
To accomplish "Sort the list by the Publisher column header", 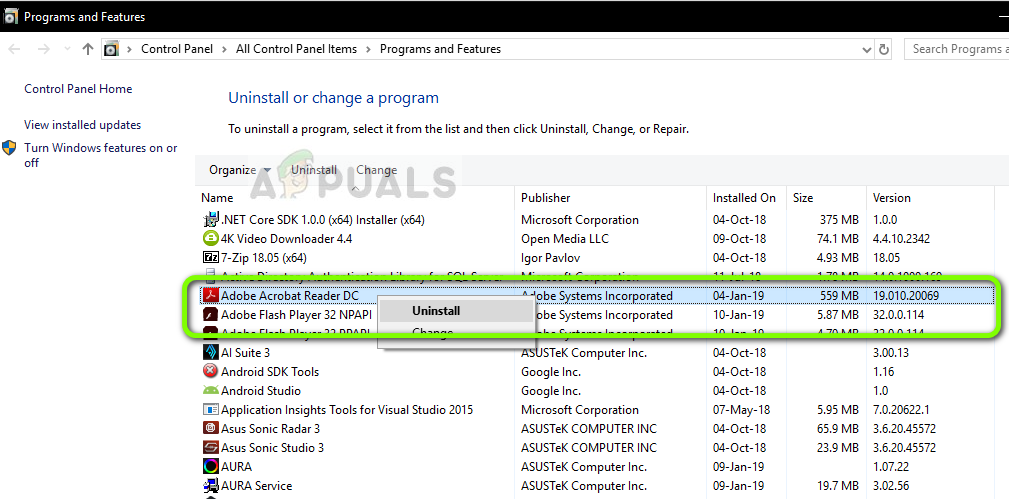I will 546,198.
